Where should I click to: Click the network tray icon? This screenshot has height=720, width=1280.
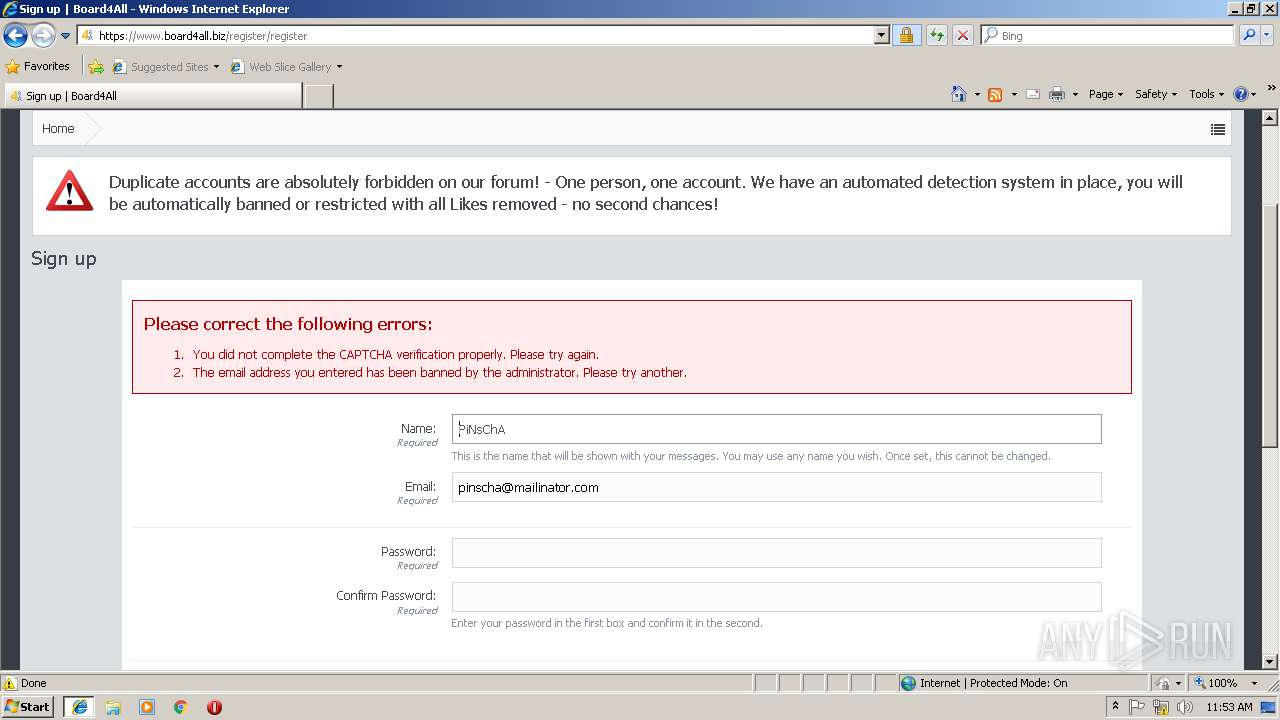point(1161,707)
